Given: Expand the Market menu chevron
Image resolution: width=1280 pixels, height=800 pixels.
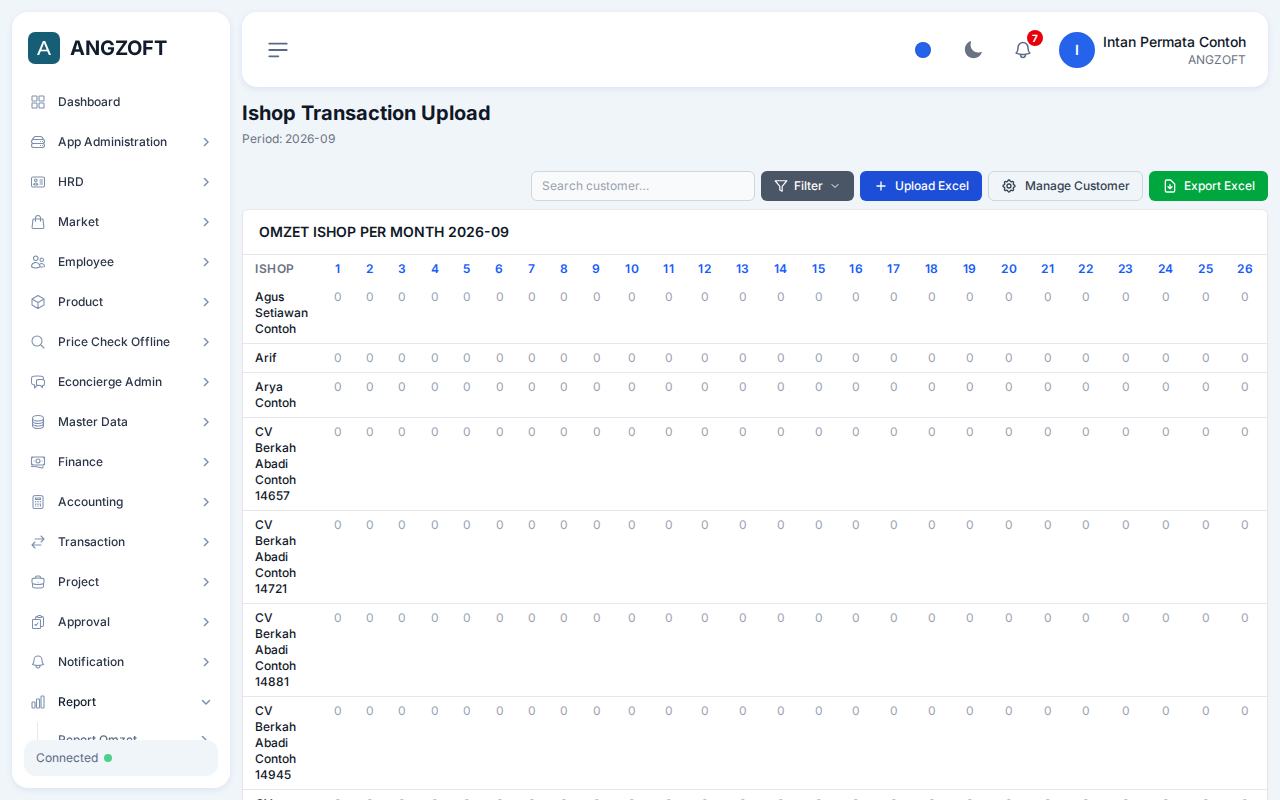Looking at the screenshot, I should [x=206, y=222].
